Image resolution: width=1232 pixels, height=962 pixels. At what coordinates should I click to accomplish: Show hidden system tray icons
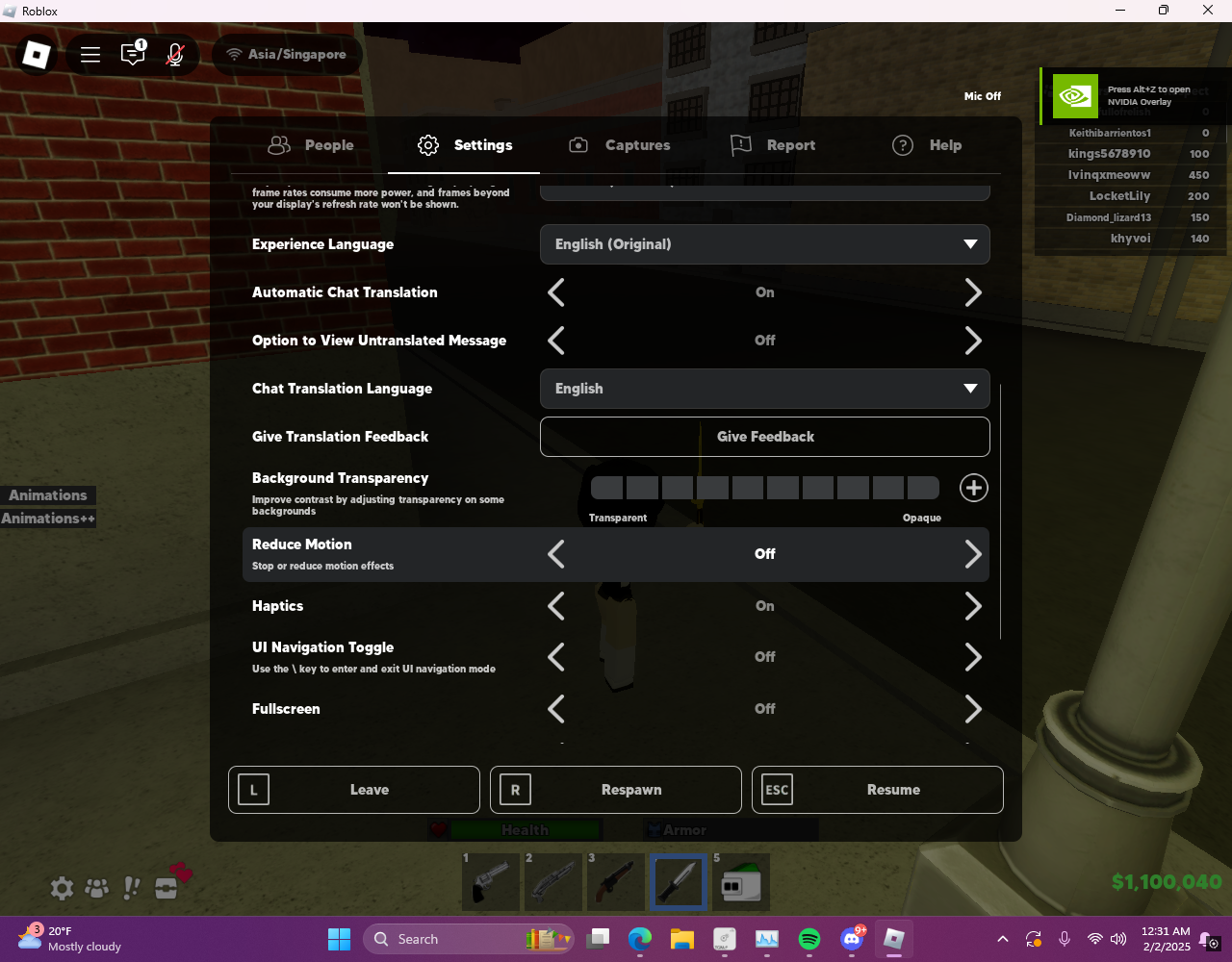[x=1003, y=939]
